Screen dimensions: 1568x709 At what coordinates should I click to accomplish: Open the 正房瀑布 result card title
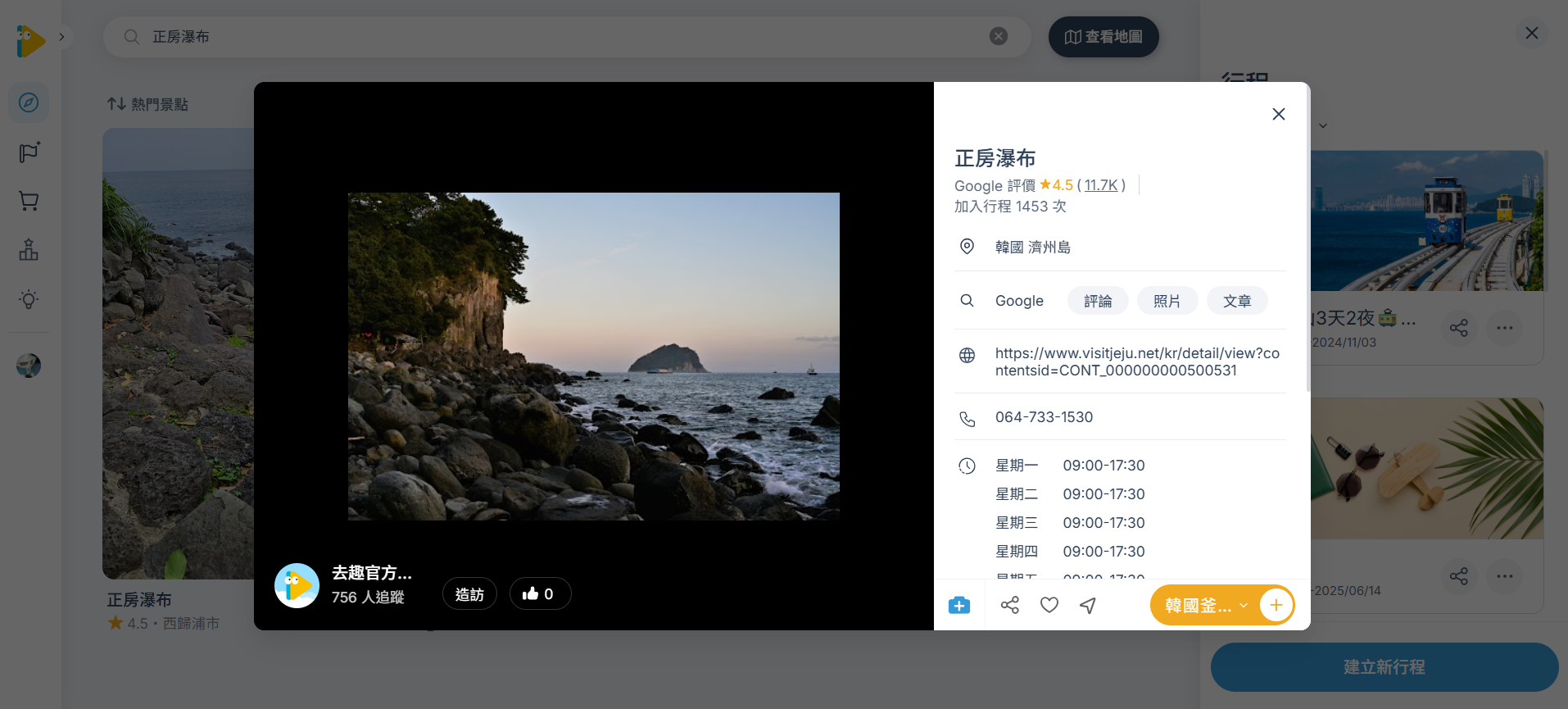click(x=139, y=600)
